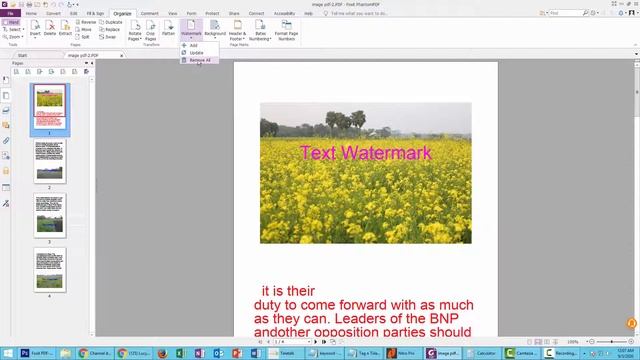The width and height of the screenshot is (640, 360).
Task: Open the Zoom tool dropdown
Action: tap(13, 37)
